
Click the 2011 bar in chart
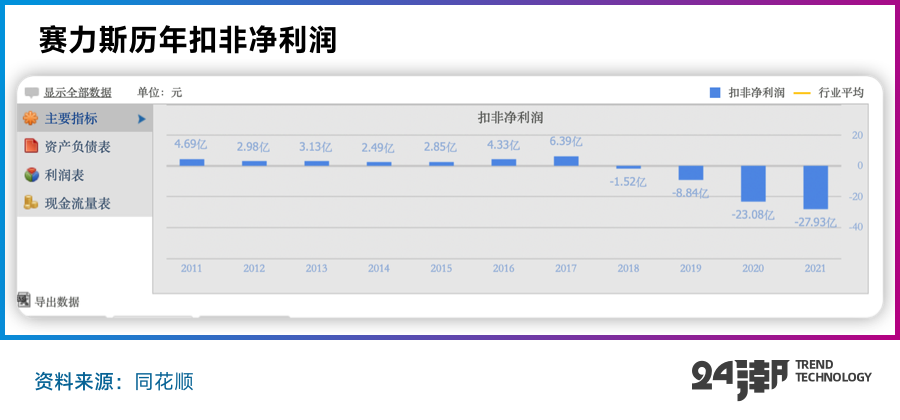coord(192,162)
